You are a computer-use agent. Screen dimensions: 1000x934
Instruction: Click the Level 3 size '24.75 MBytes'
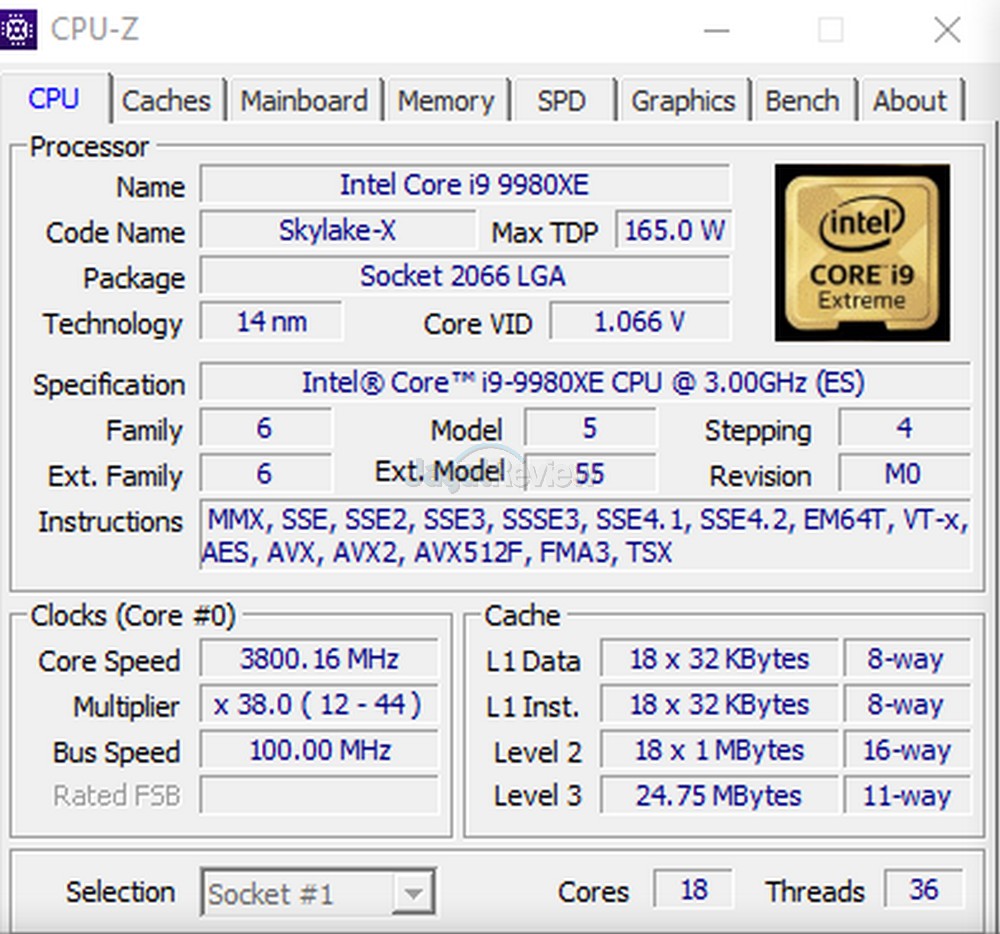(x=719, y=795)
